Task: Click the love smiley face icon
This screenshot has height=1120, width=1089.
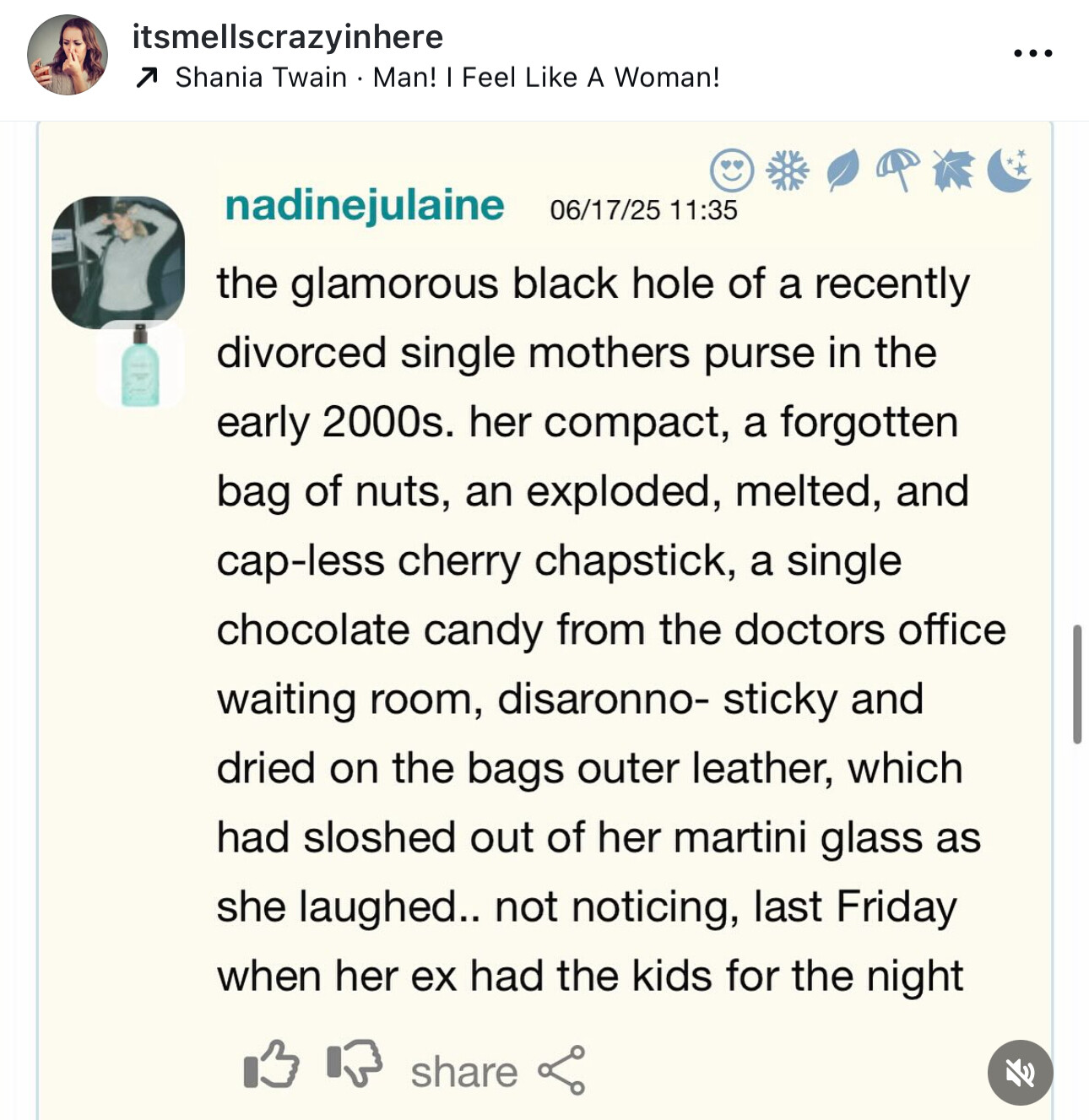Action: click(731, 170)
